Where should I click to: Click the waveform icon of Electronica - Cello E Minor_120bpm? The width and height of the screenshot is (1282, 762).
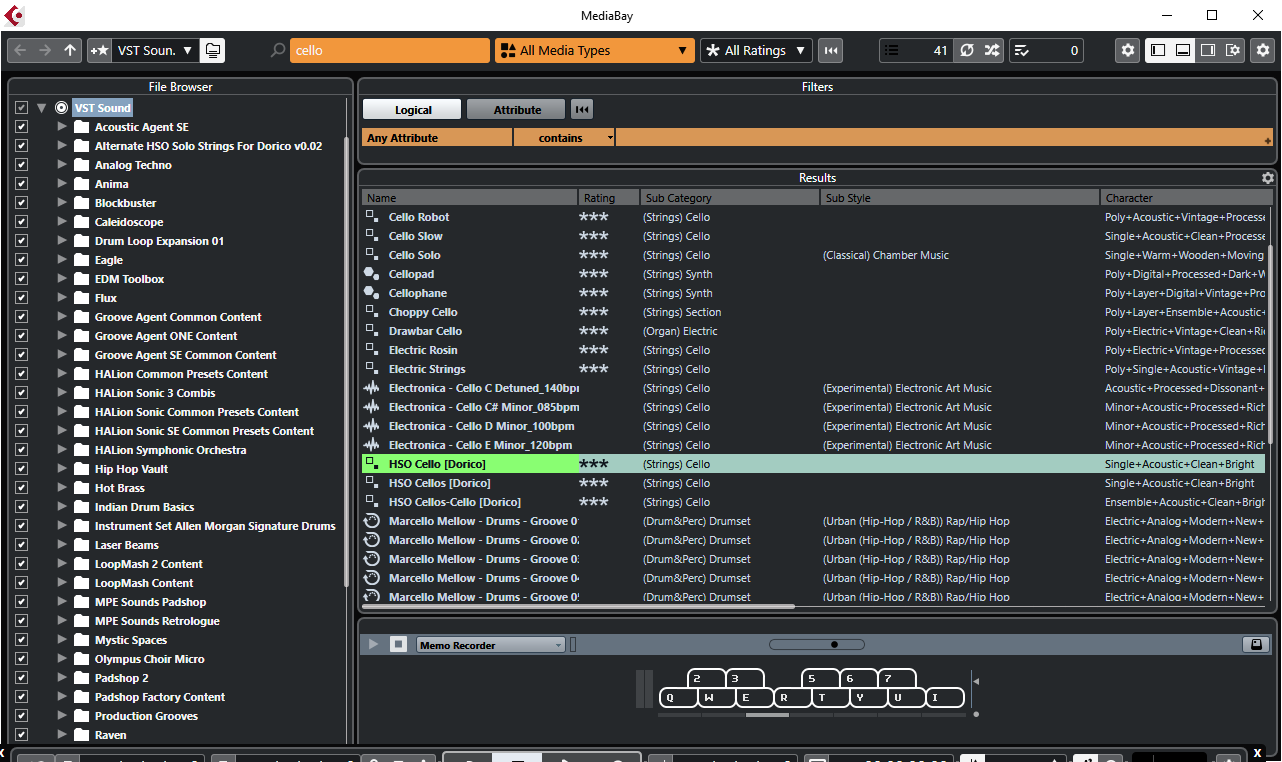(372, 445)
